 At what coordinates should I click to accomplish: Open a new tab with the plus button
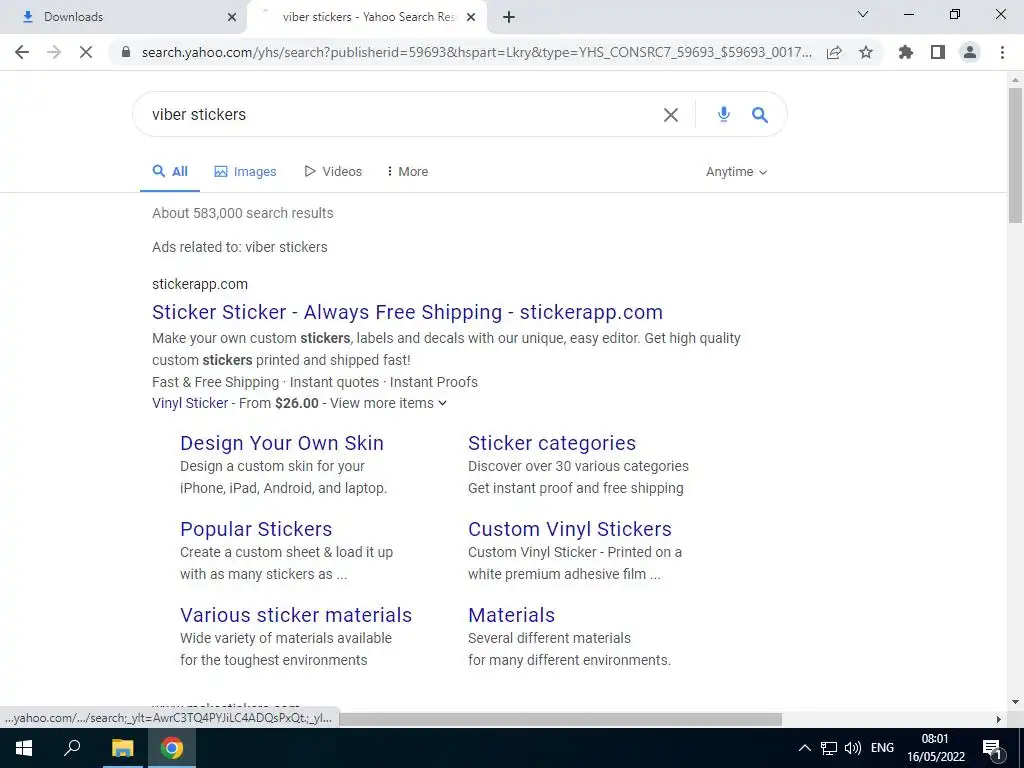coord(509,17)
